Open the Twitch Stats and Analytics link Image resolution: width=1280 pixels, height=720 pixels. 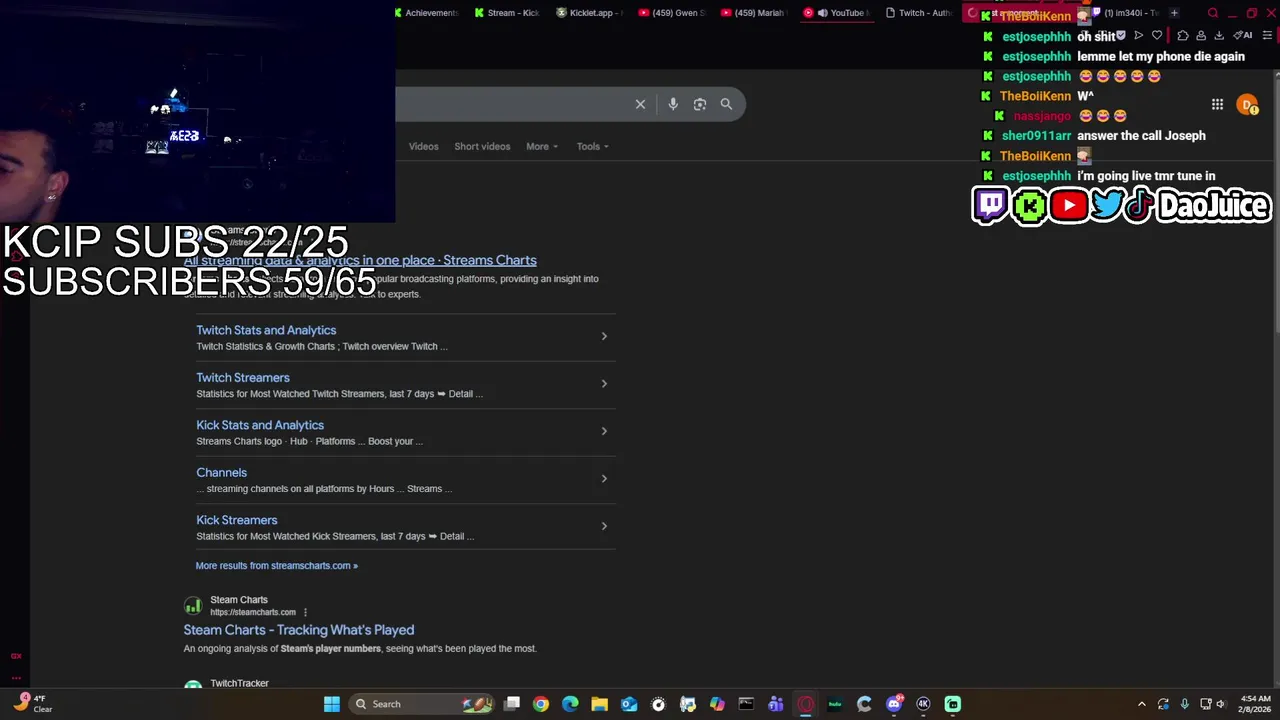[x=266, y=330]
